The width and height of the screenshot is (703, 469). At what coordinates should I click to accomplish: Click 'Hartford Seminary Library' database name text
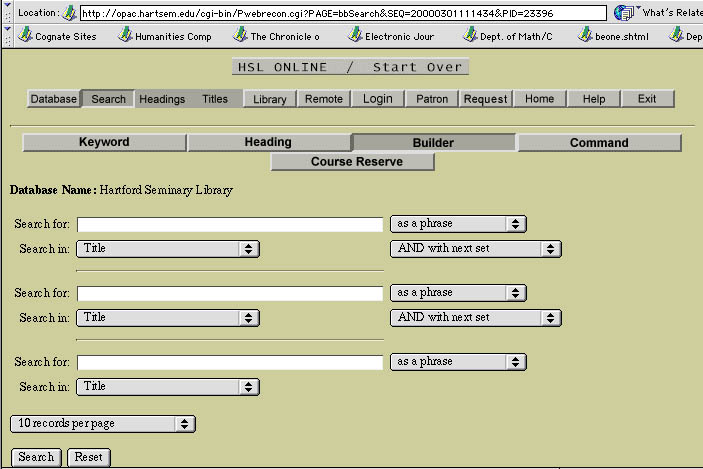pos(166,190)
